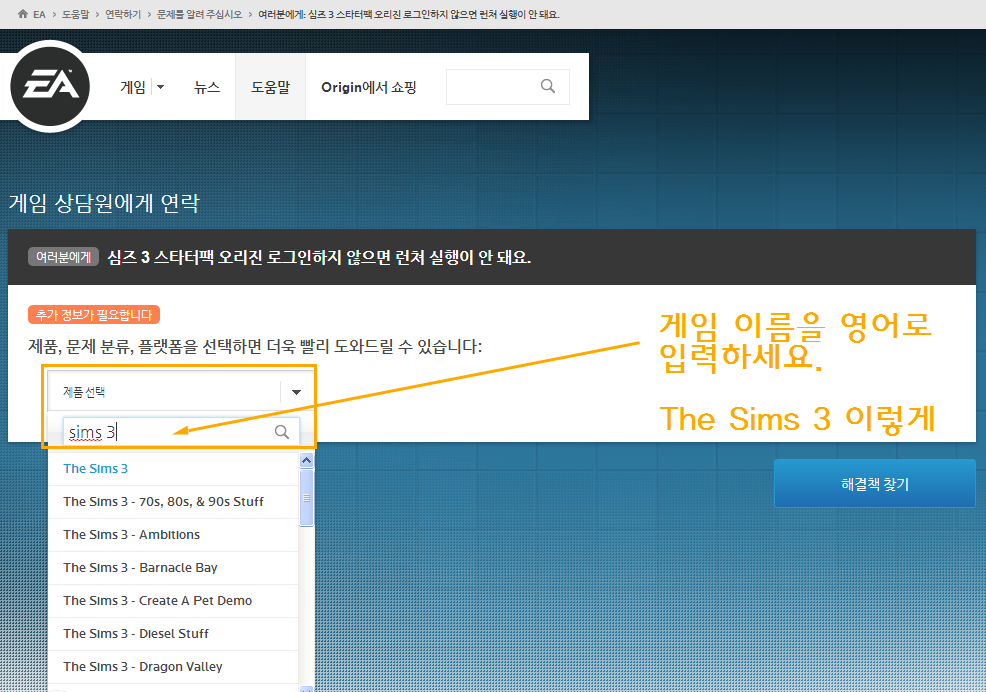
Task: Open the 게임 menu
Action: pos(133,87)
